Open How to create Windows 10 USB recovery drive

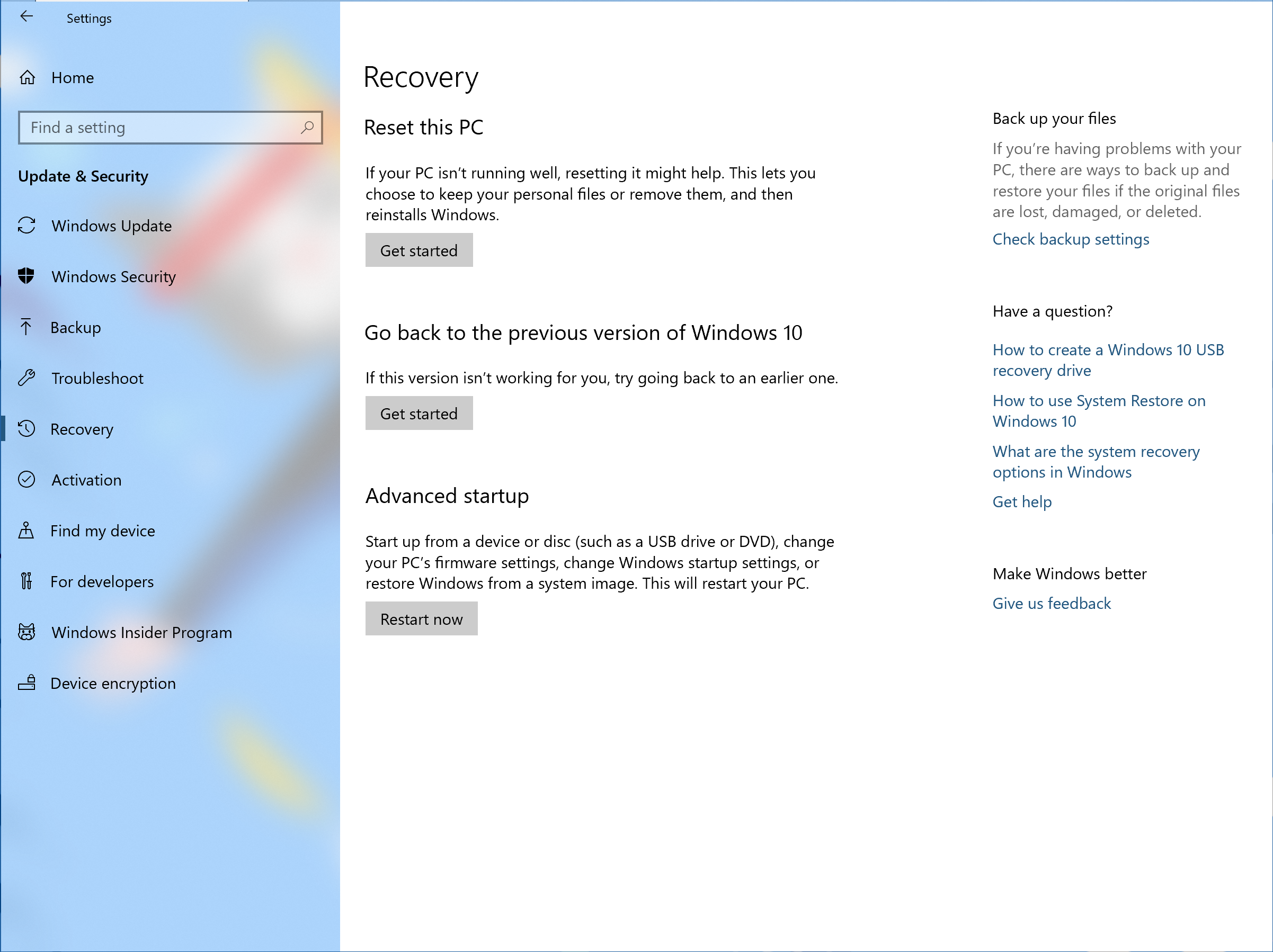point(1108,358)
